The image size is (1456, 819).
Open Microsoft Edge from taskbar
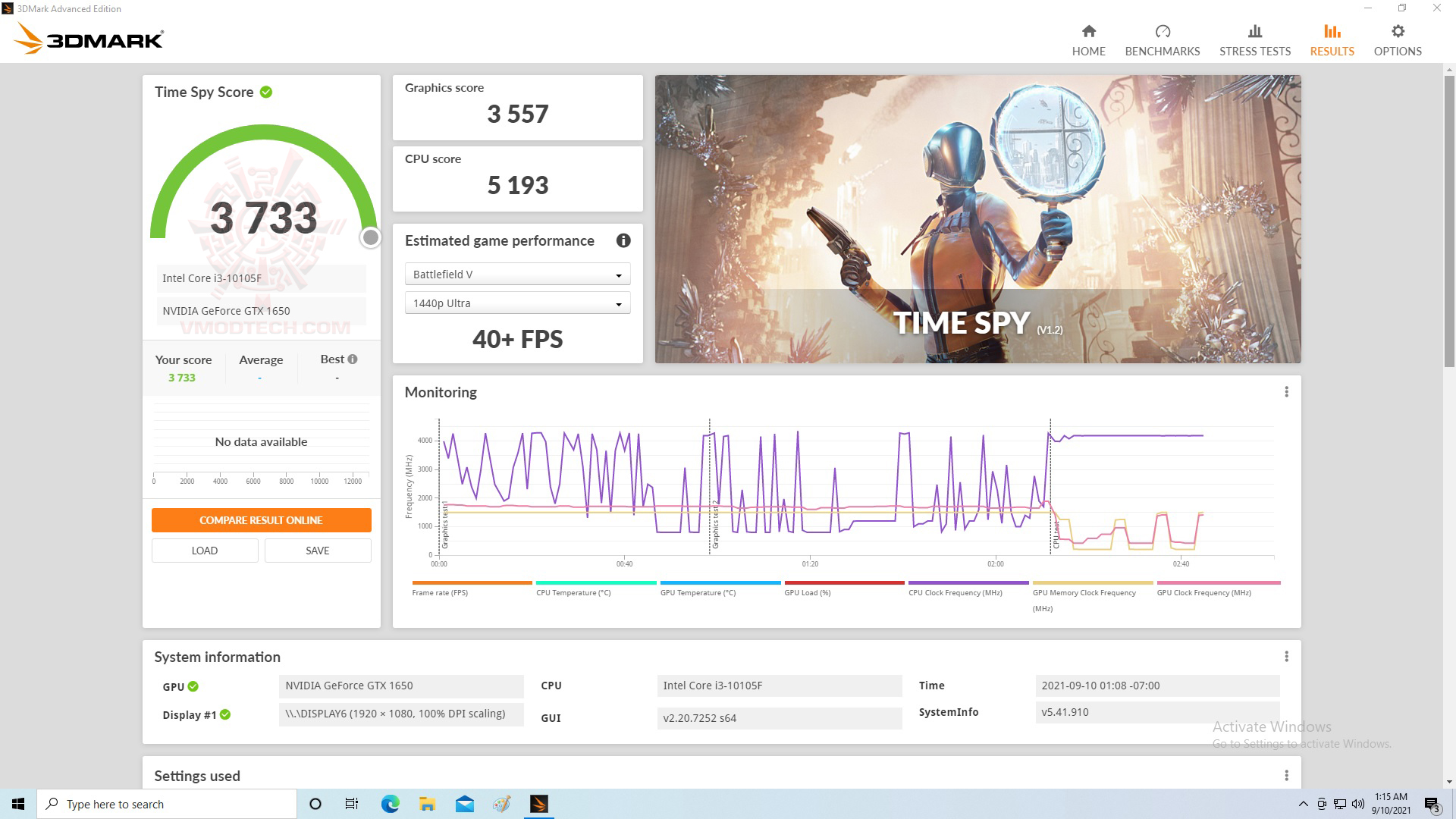pos(390,804)
